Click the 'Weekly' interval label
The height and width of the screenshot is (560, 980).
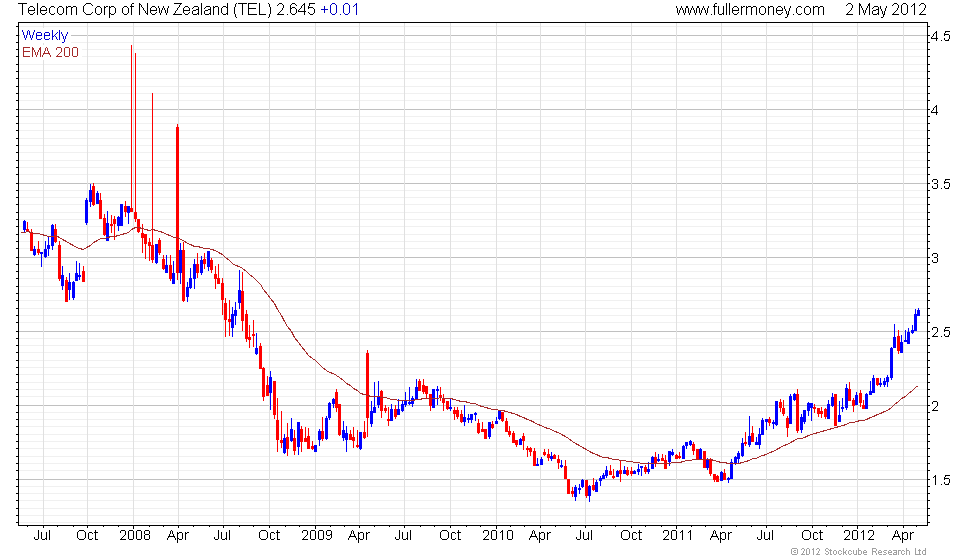pyautogui.click(x=44, y=36)
